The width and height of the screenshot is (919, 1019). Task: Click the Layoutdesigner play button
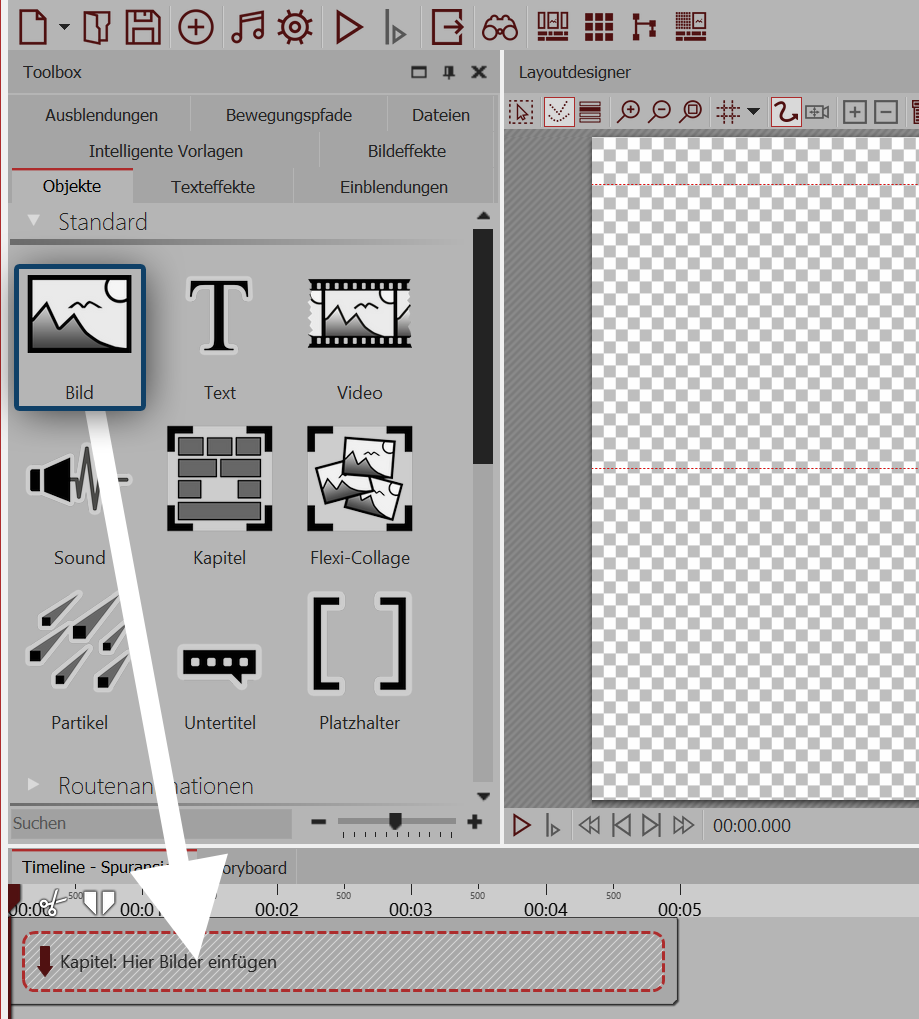pyautogui.click(x=521, y=825)
